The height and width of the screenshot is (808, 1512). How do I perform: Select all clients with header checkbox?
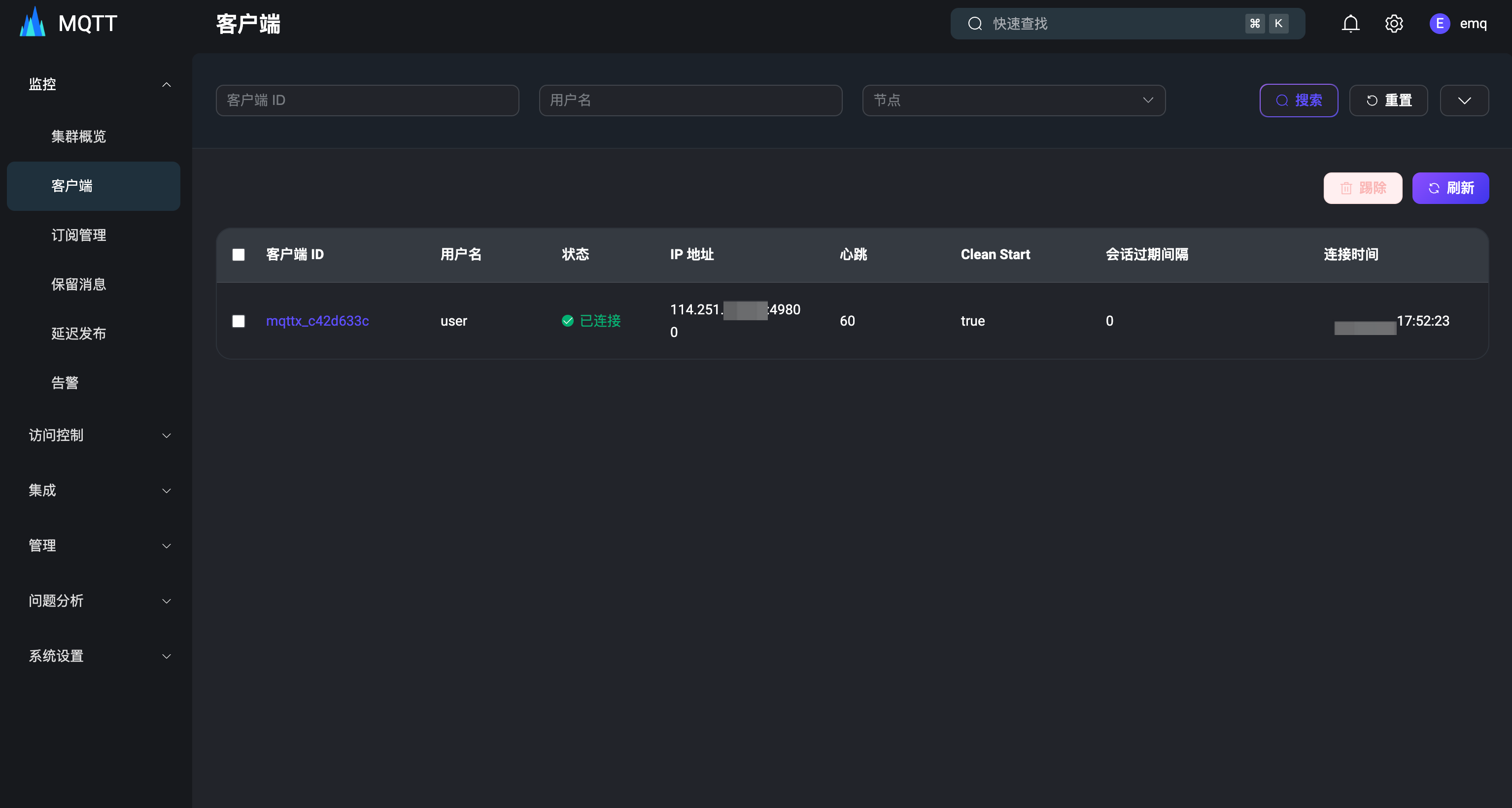[239, 254]
